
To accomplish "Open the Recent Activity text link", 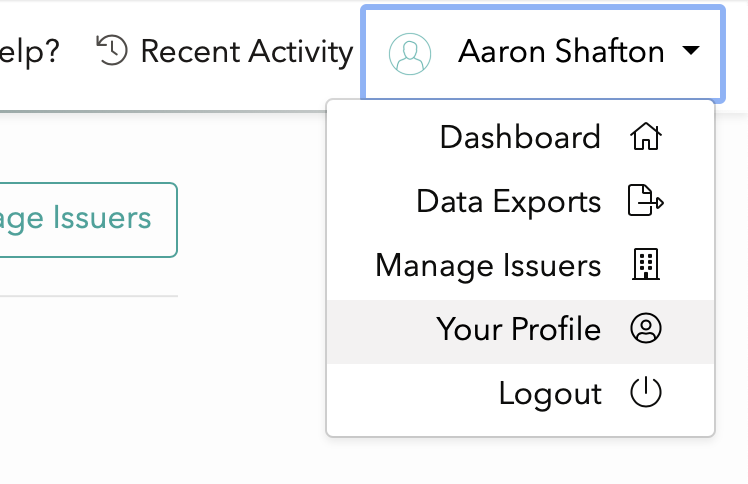I will pos(247,51).
